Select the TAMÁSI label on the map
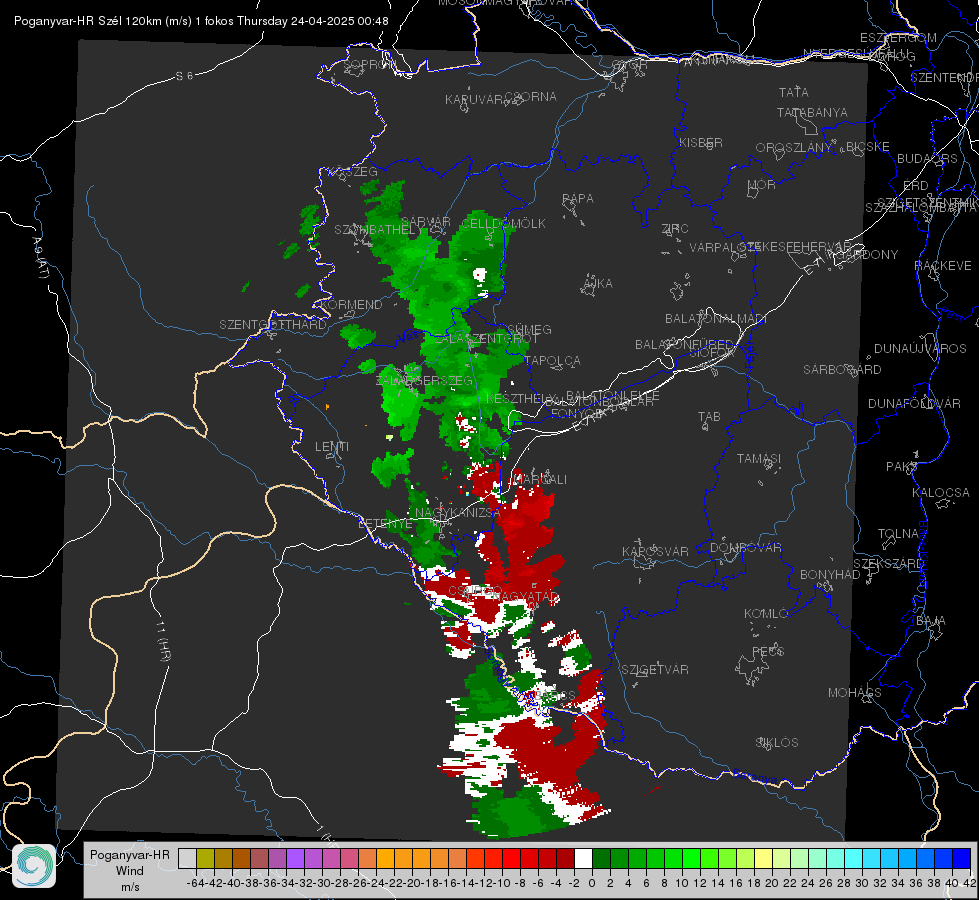Image resolution: width=979 pixels, height=900 pixels. (x=759, y=458)
